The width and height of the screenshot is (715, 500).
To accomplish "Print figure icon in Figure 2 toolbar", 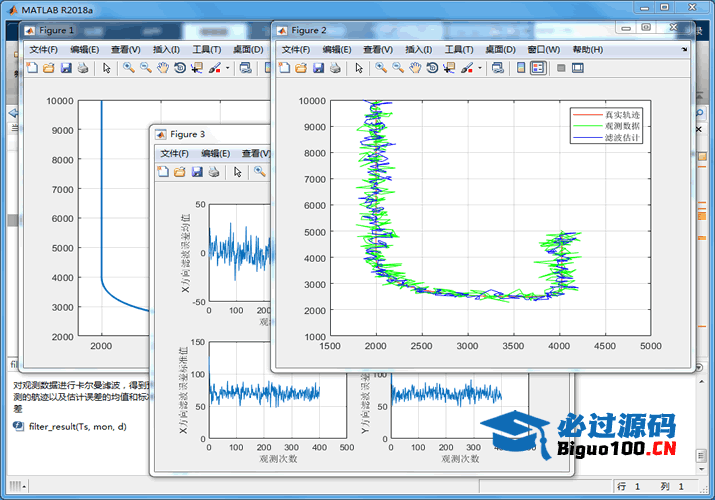I will pyautogui.click(x=335, y=68).
